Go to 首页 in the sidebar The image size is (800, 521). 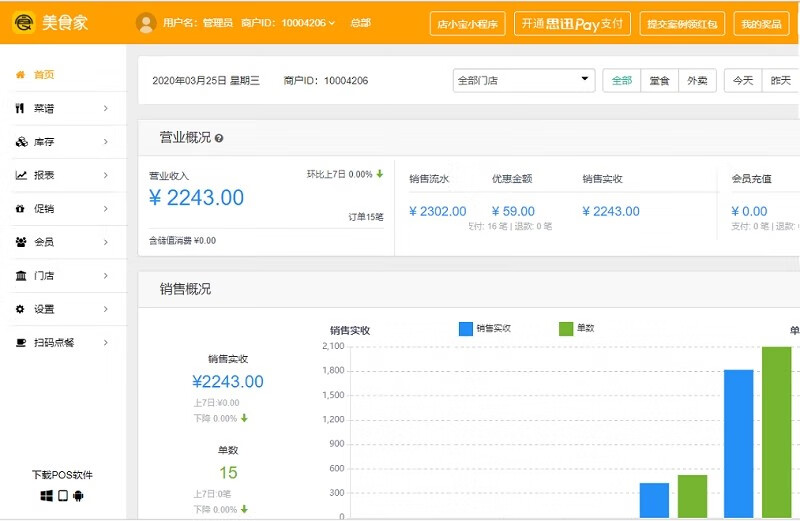coord(44,75)
